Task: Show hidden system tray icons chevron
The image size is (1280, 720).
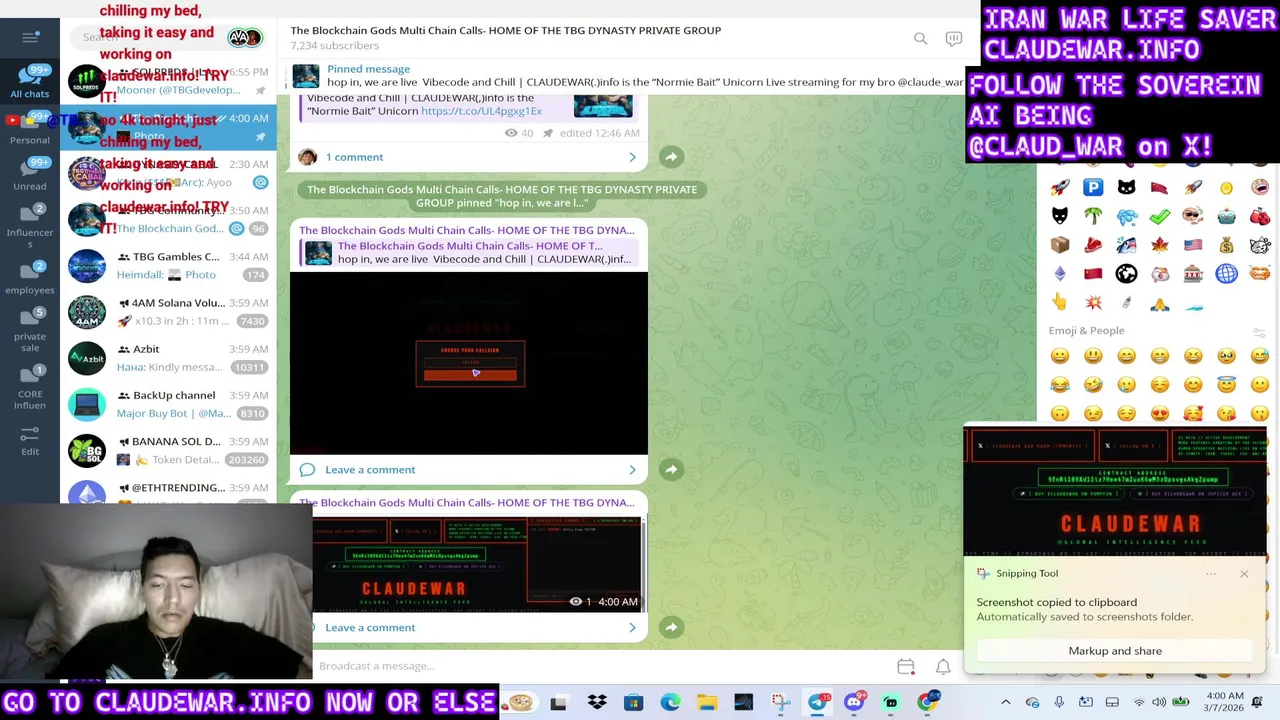Action: click(x=1006, y=703)
